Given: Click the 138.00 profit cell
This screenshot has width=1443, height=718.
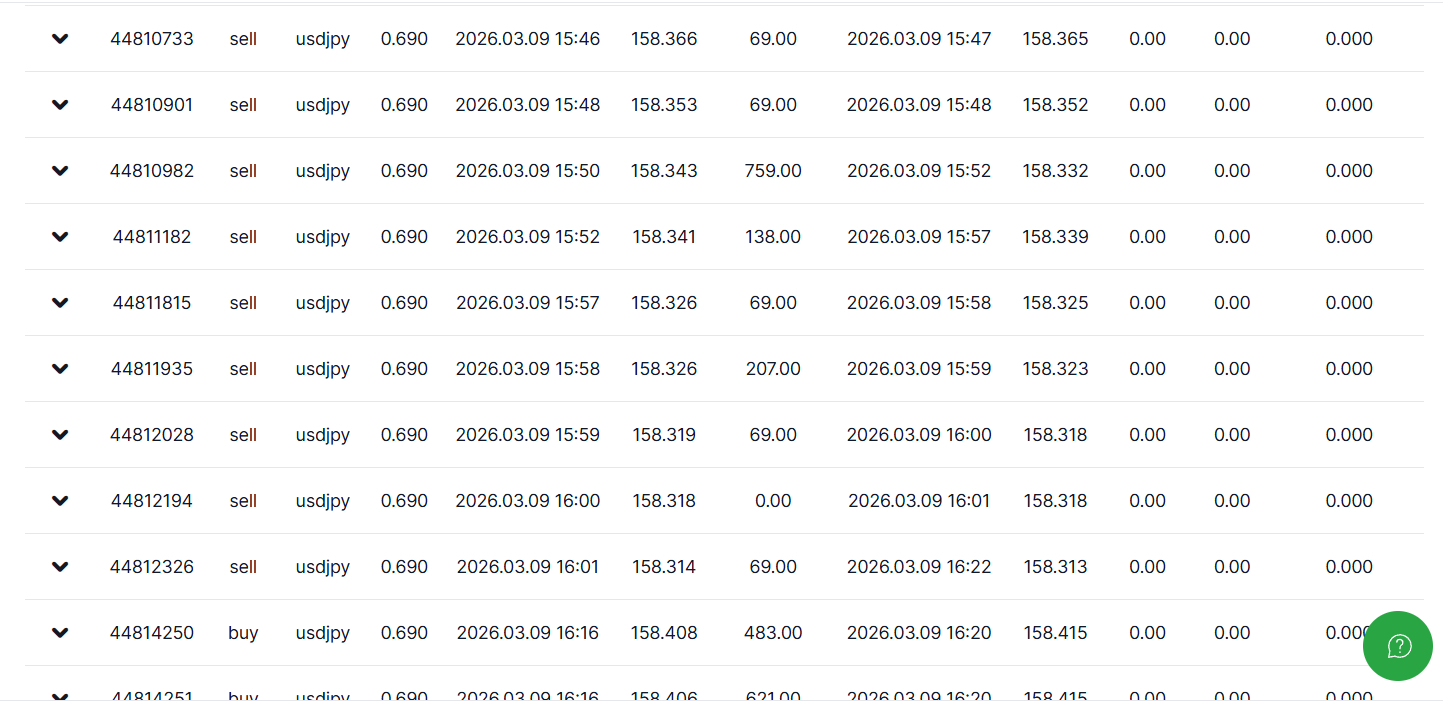Looking at the screenshot, I should 773,237.
